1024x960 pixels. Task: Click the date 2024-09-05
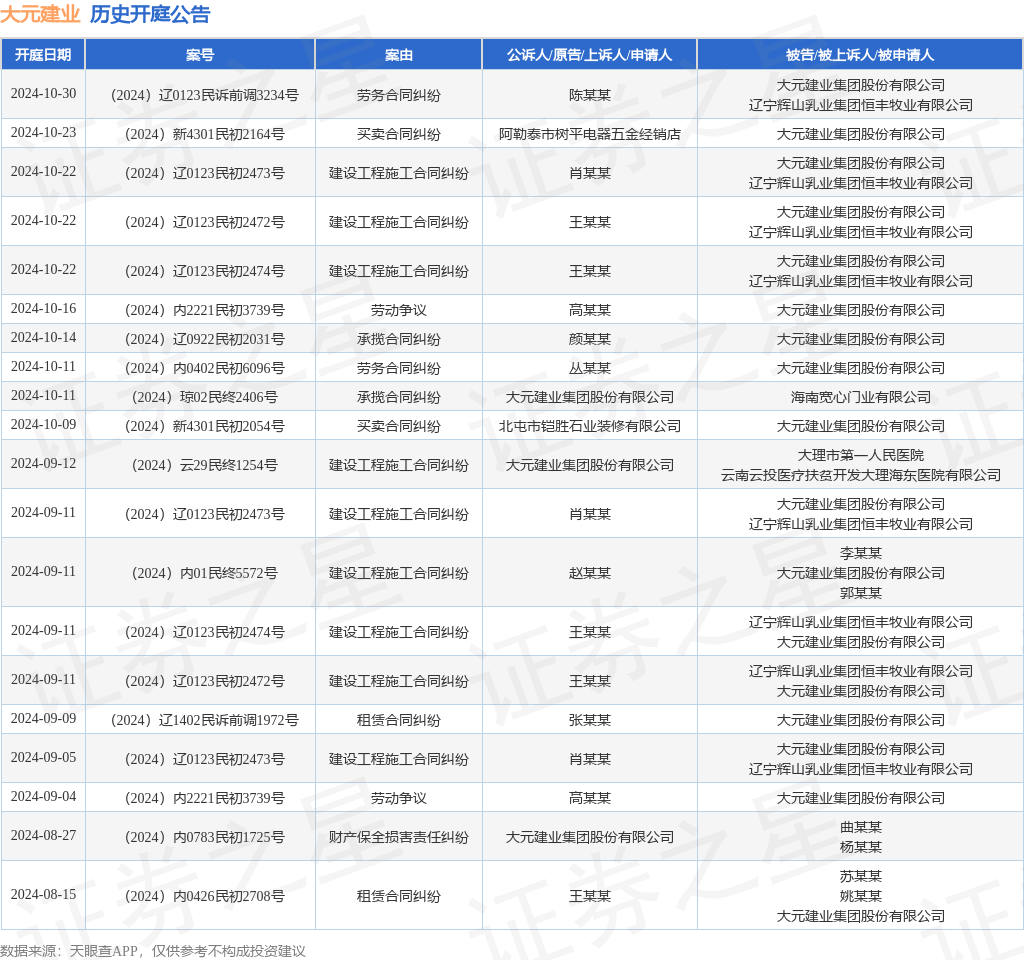click(43, 758)
